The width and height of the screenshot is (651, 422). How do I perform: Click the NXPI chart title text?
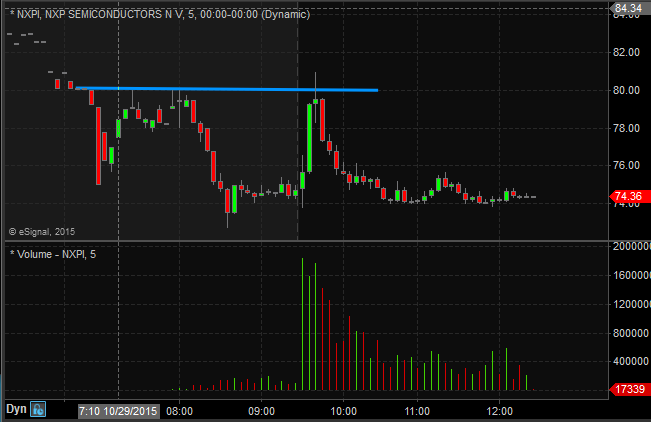click(x=160, y=15)
